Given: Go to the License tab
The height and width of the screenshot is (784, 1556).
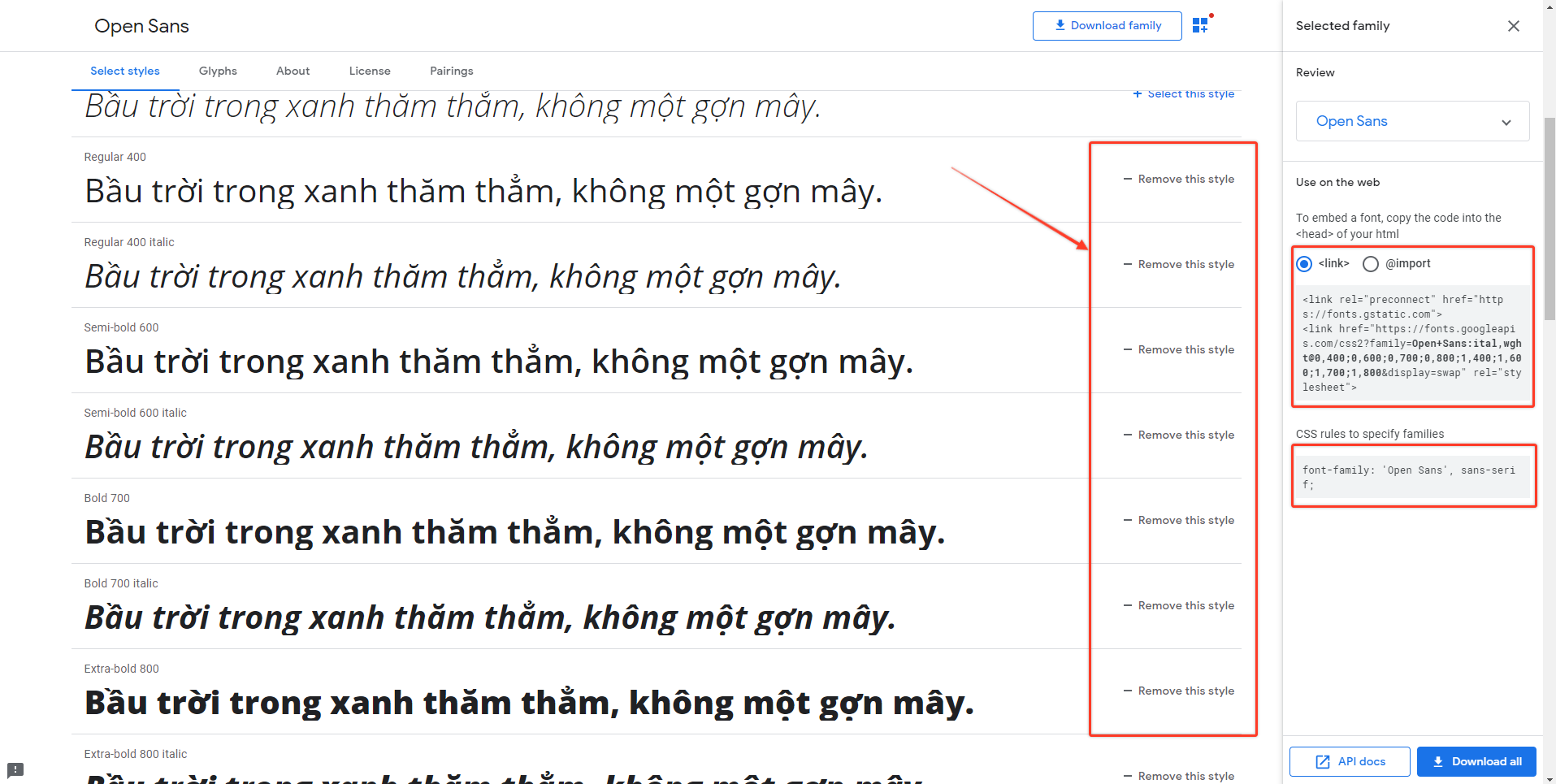Looking at the screenshot, I should coord(370,71).
